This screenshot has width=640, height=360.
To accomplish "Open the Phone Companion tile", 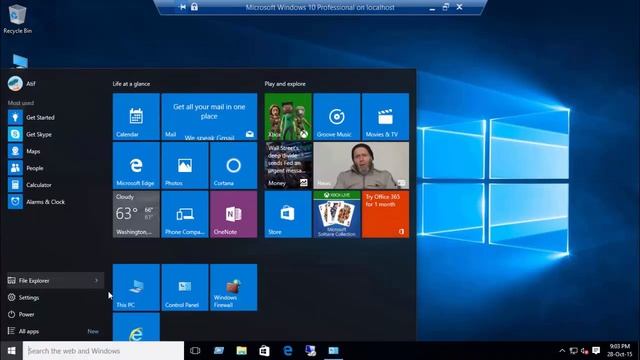I will click(x=184, y=214).
